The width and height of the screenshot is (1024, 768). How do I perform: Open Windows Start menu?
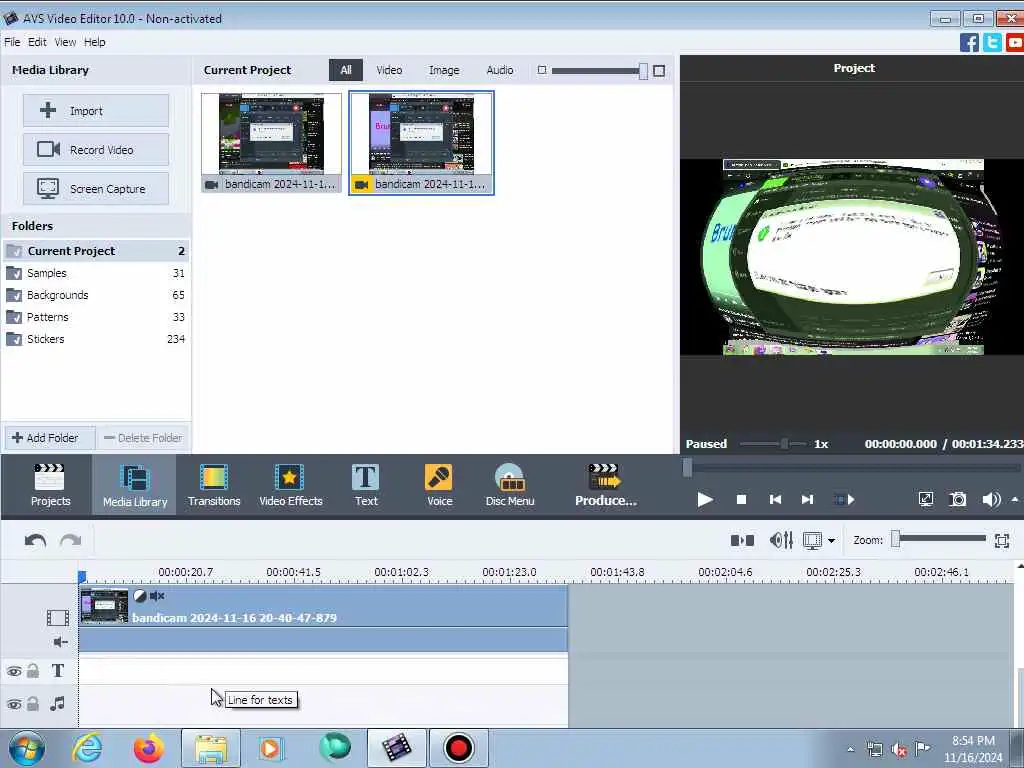pos(27,748)
